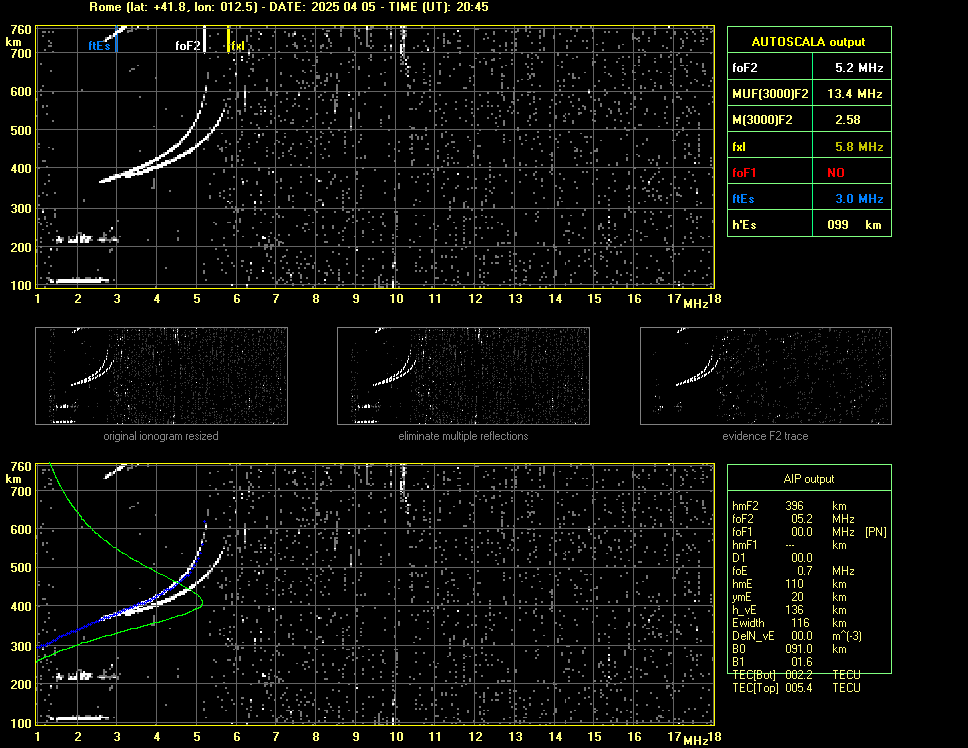Screen dimensions: 968x748
Task: Select the yellow '5.8 MHz' fxI value
Action: click(x=859, y=147)
